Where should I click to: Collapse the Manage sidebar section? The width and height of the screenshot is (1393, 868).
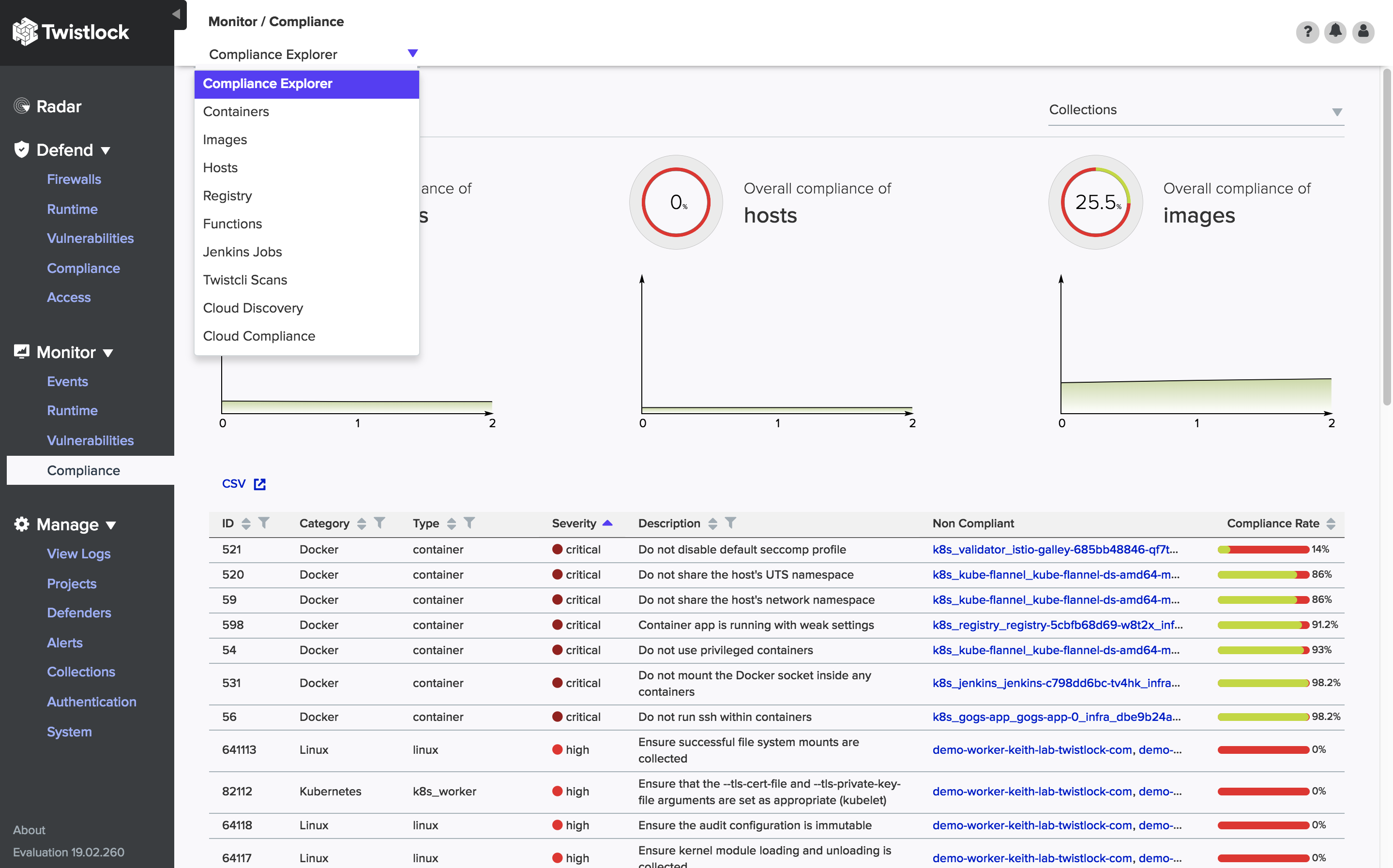point(111,524)
